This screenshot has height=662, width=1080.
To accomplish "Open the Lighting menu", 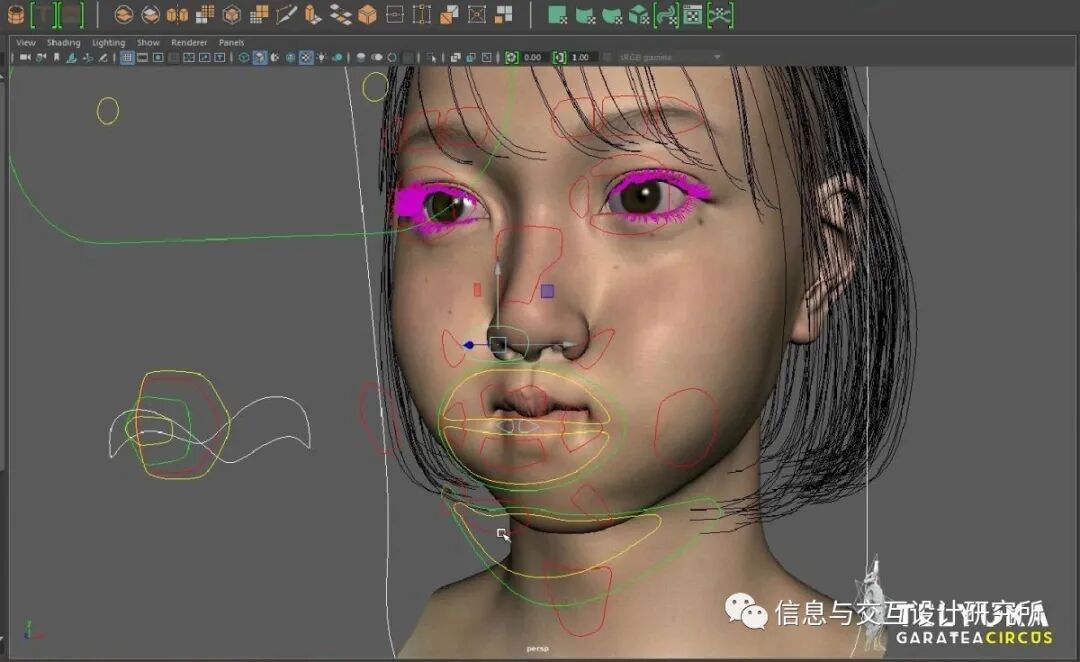I will click(x=108, y=42).
